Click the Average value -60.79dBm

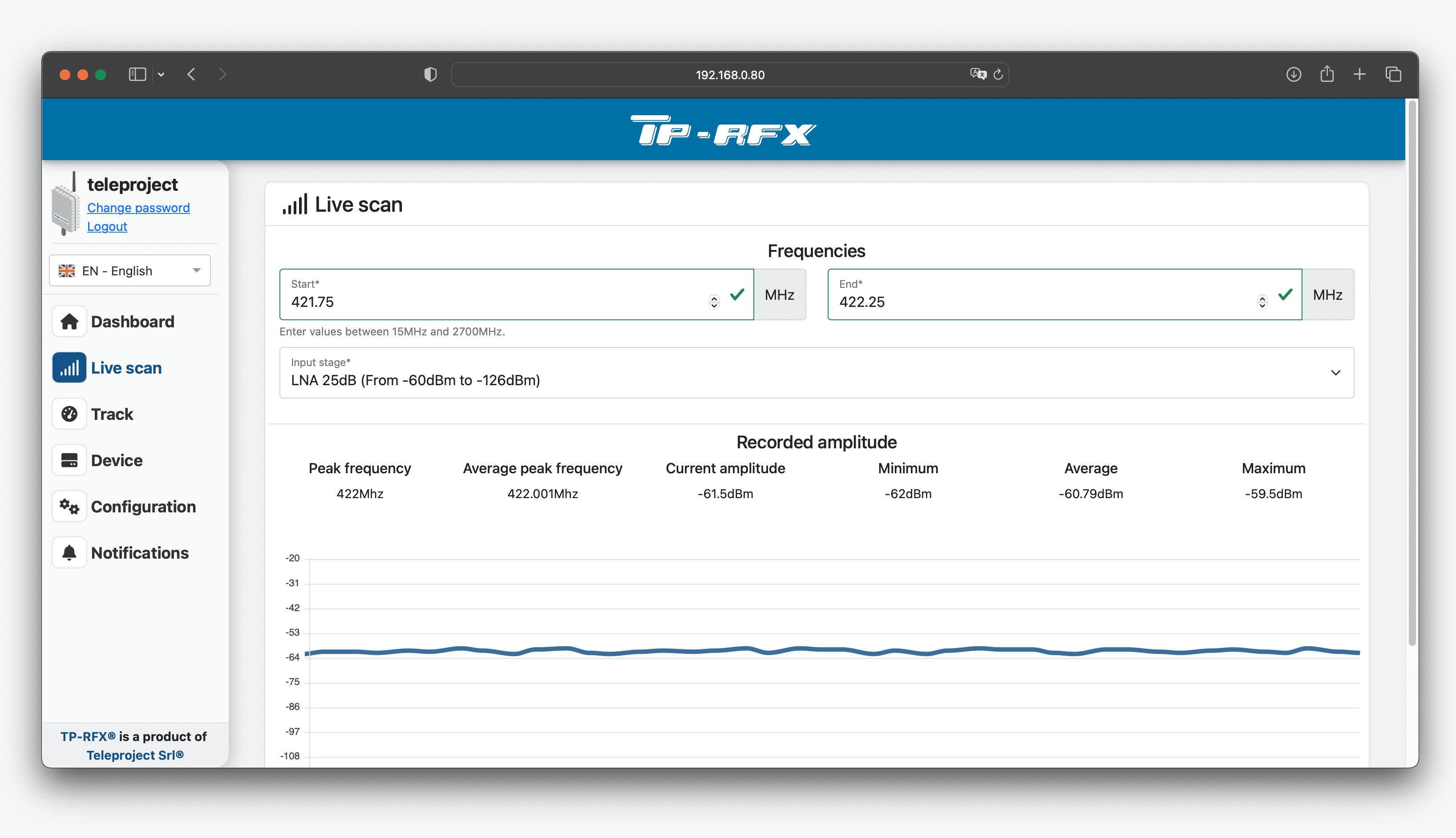click(1090, 494)
